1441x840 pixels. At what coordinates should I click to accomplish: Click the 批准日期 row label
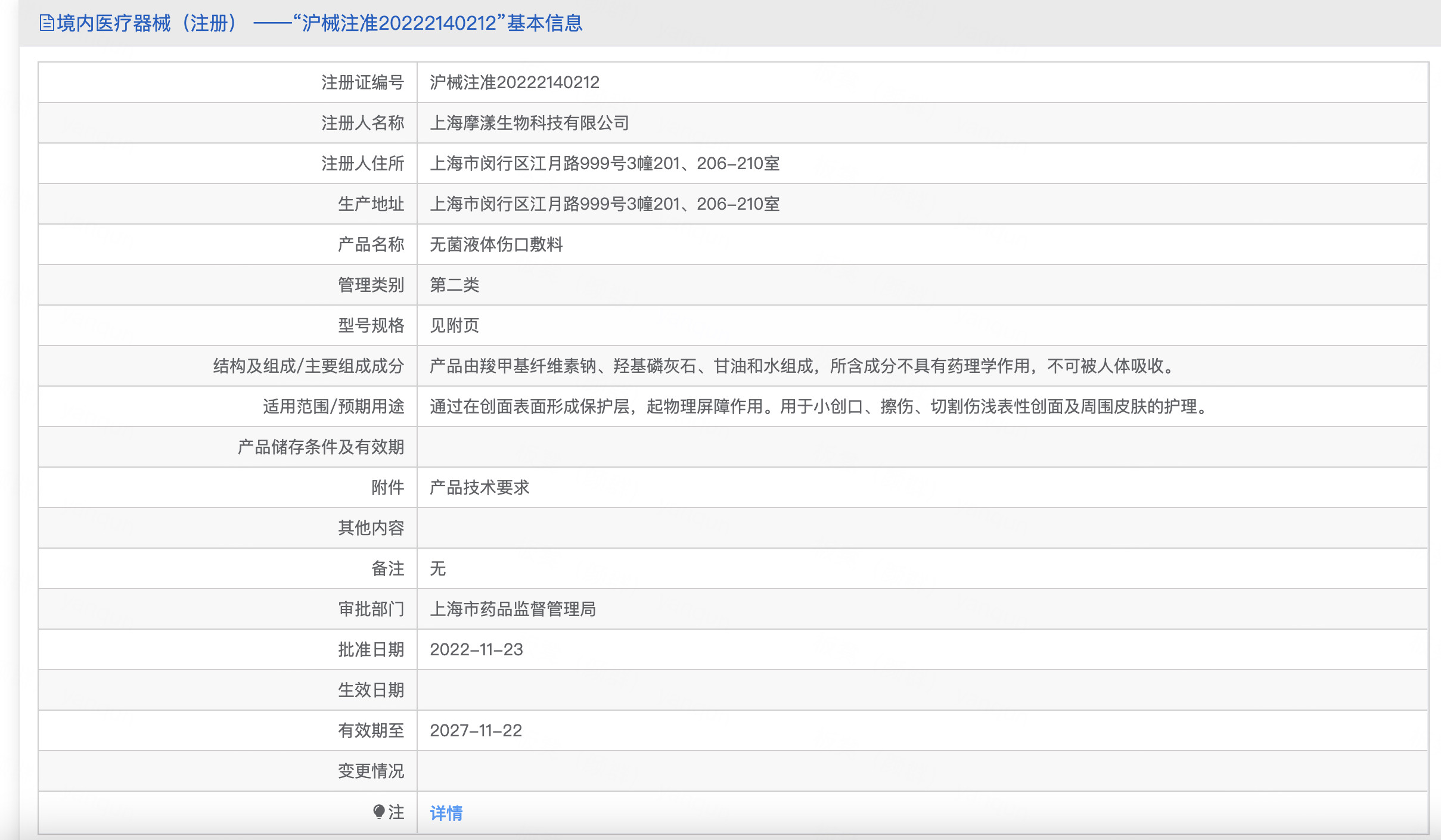coord(371,649)
